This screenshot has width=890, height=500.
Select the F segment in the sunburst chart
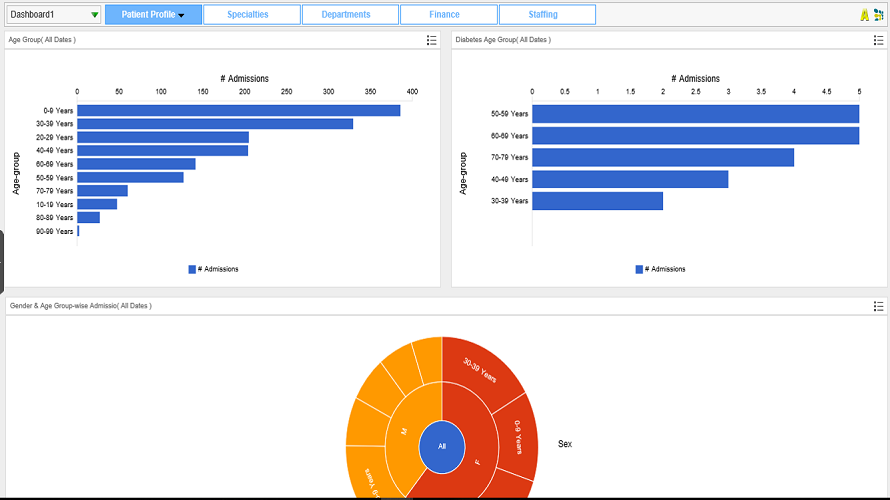[x=477, y=460]
